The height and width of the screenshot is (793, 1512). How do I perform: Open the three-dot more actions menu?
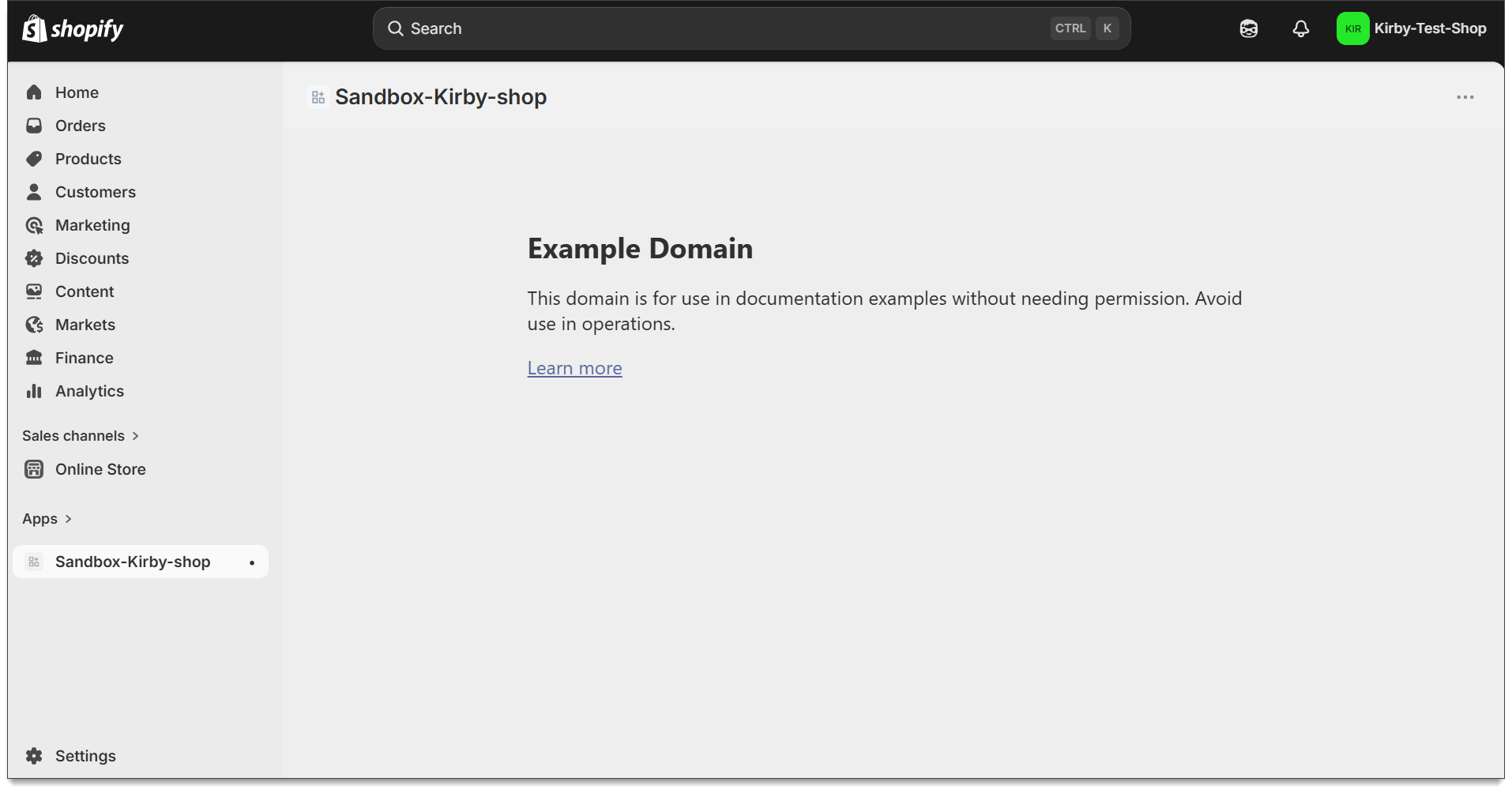[x=1465, y=97]
